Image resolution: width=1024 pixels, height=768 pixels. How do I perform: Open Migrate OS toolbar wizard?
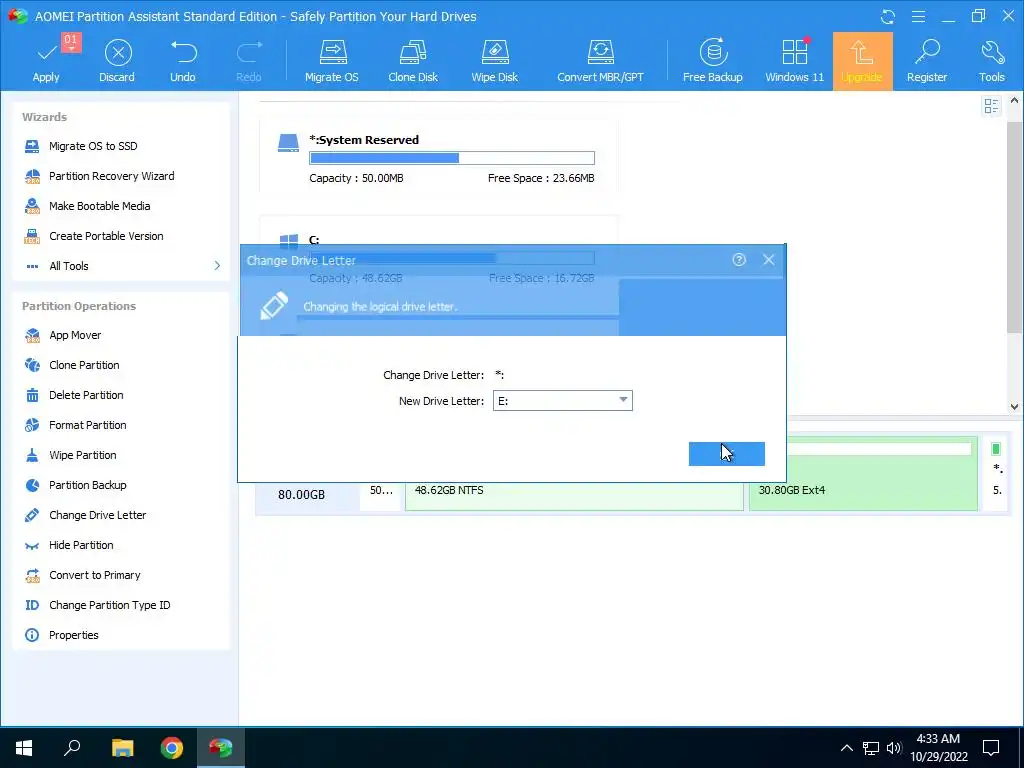point(332,60)
